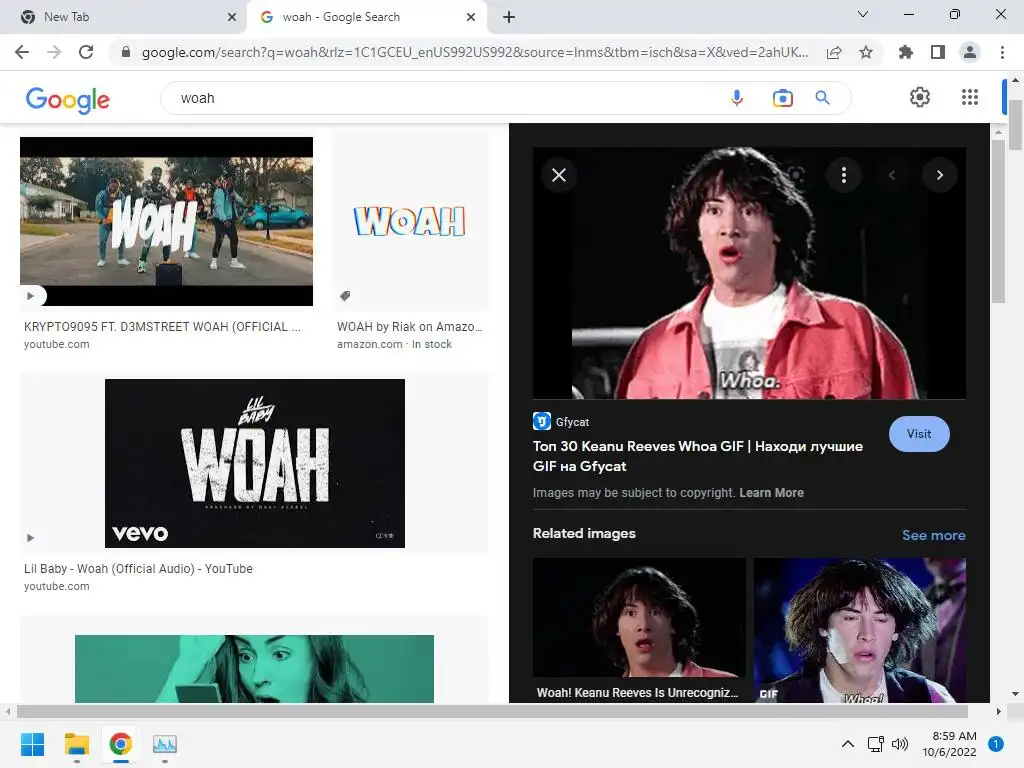Open KRYPTO9095 WOAH video result
Viewport: 1024px width, 768px height.
coord(167,221)
